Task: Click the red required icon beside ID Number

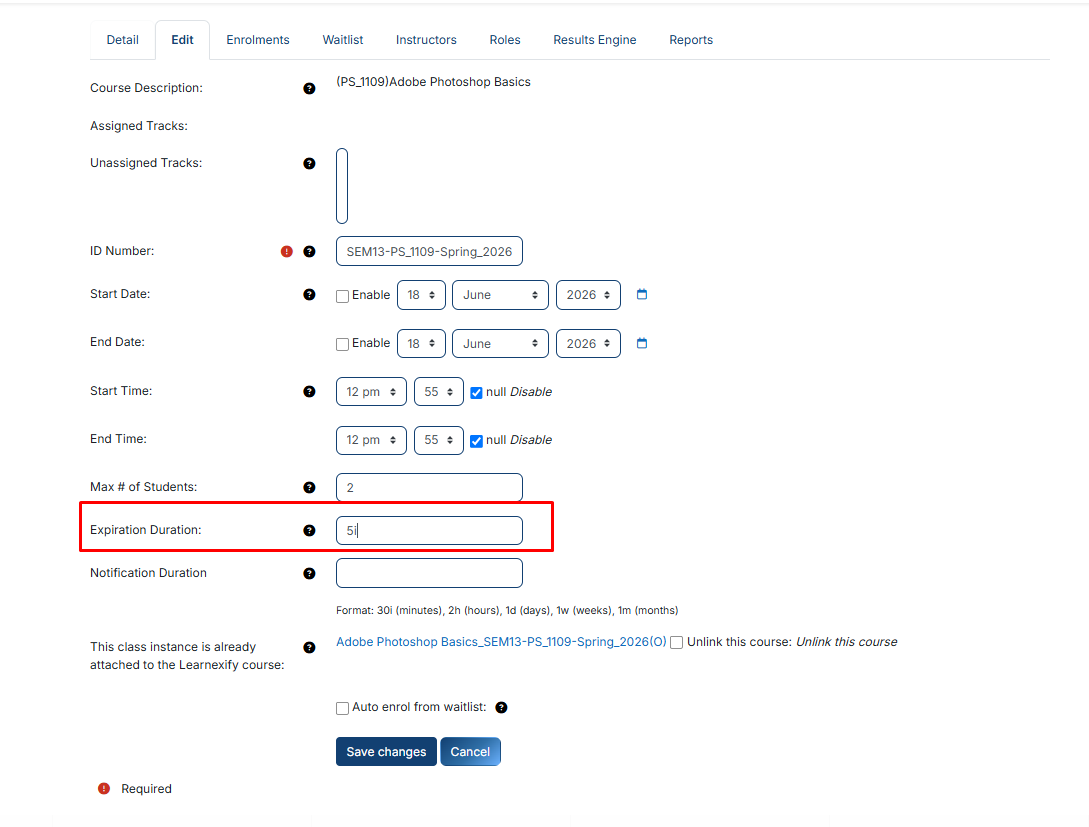Action: click(286, 251)
